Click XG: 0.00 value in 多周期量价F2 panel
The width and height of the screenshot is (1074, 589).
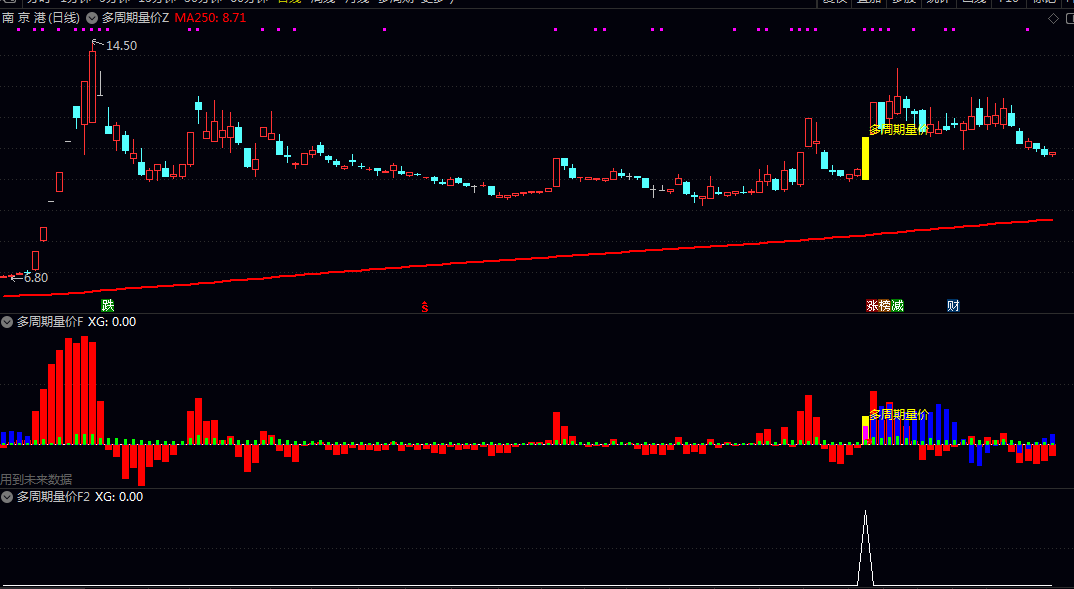pyautogui.click(x=118, y=497)
